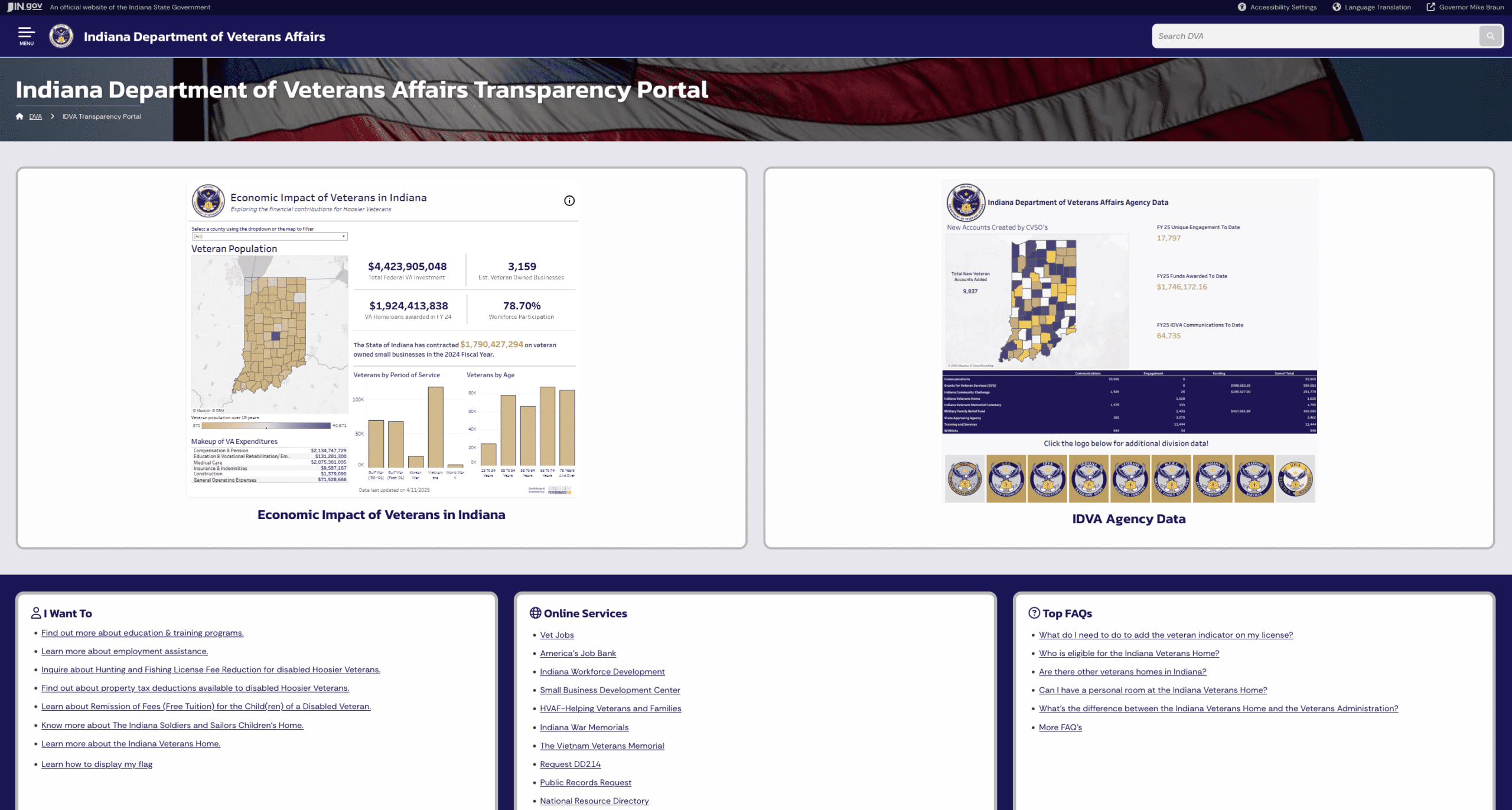Viewport: 1512px width, 810px height.
Task: Open the Vet Jobs link
Action: [x=556, y=635]
